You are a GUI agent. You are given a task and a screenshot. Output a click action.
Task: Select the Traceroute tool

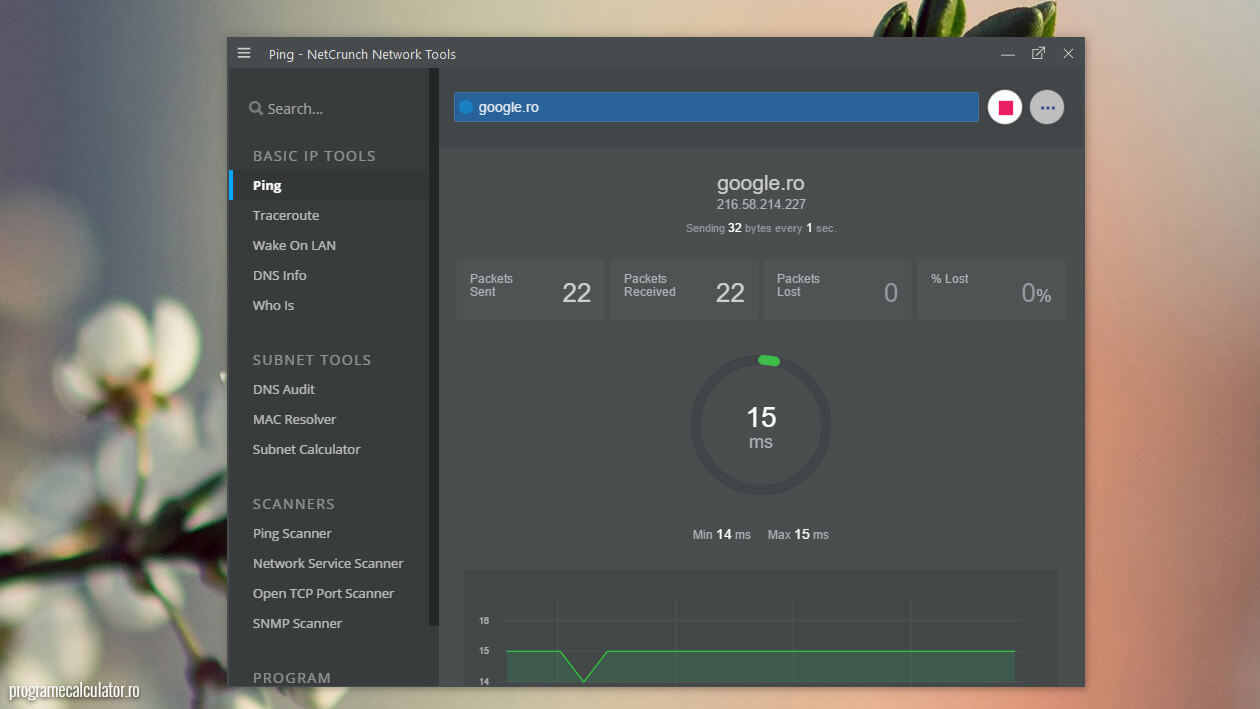(x=286, y=215)
